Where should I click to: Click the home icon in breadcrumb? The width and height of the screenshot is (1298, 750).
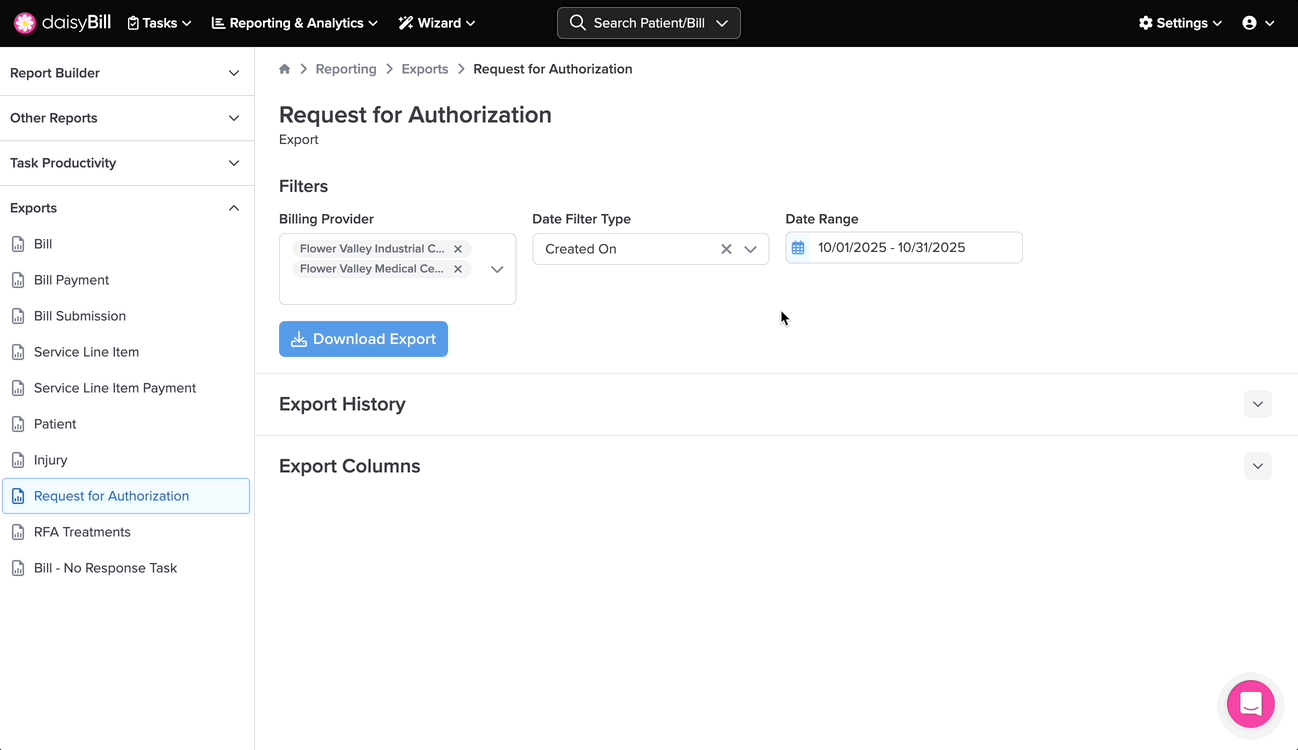tap(285, 69)
